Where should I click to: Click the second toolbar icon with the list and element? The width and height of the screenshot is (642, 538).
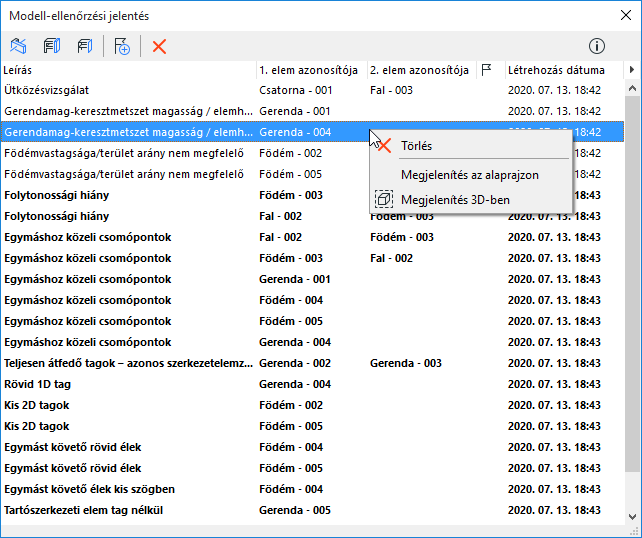52,46
